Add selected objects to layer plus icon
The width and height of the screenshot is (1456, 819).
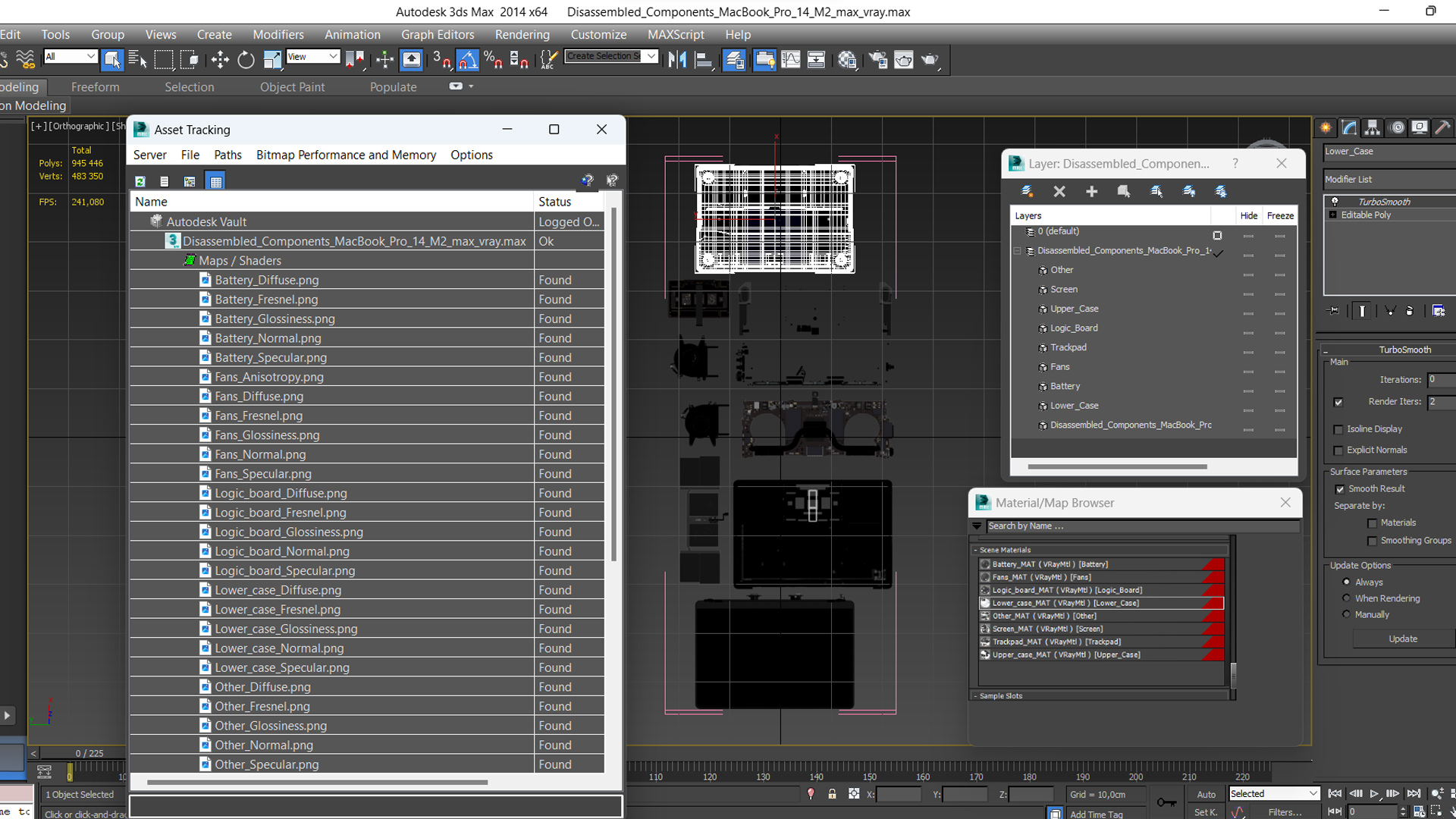[1091, 191]
